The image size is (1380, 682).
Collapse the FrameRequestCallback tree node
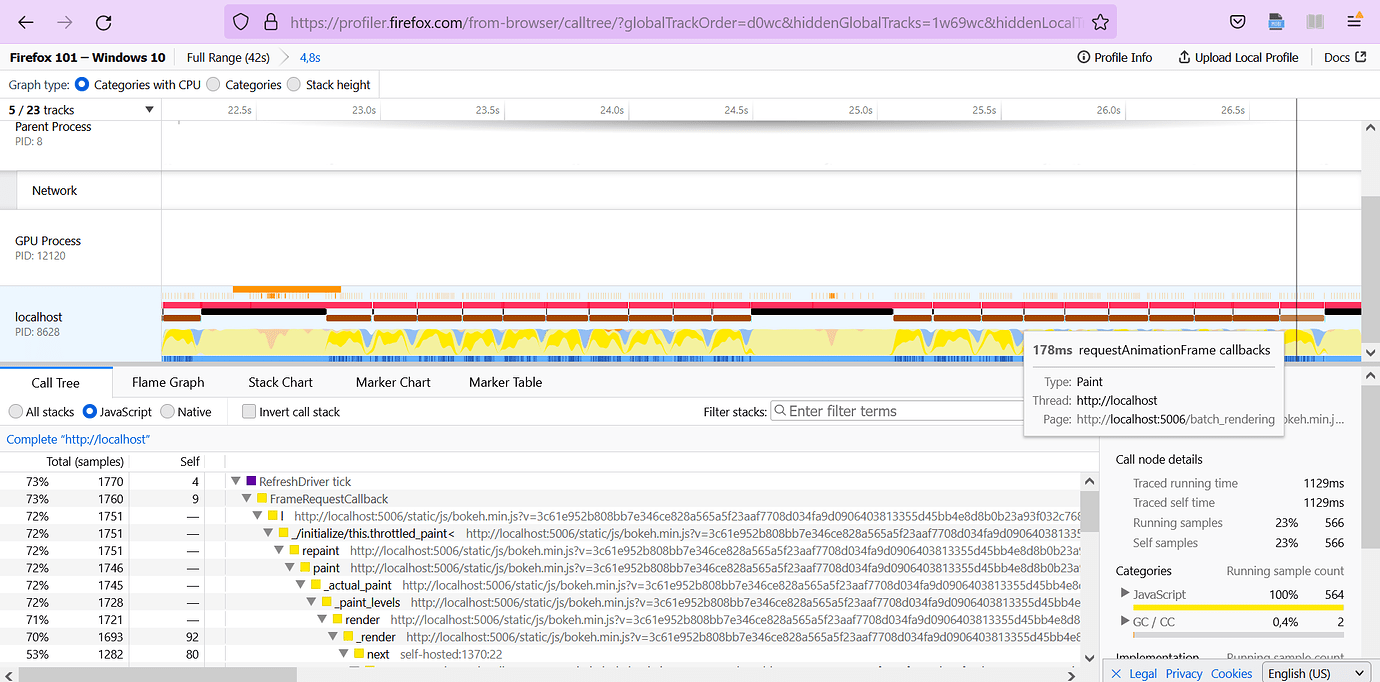point(247,498)
